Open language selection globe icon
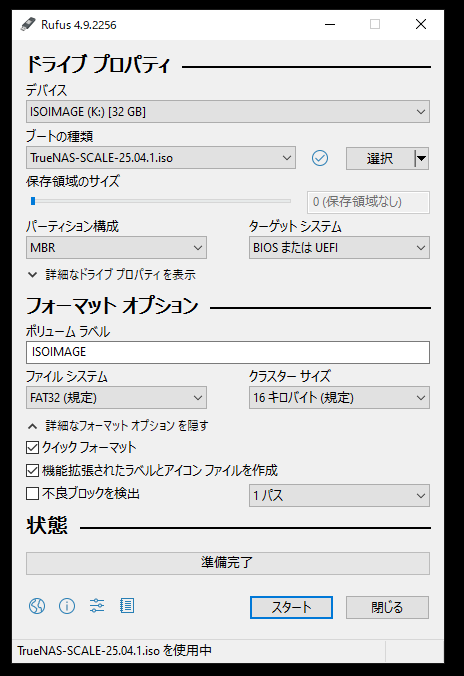The image size is (464, 676). click(x=37, y=606)
